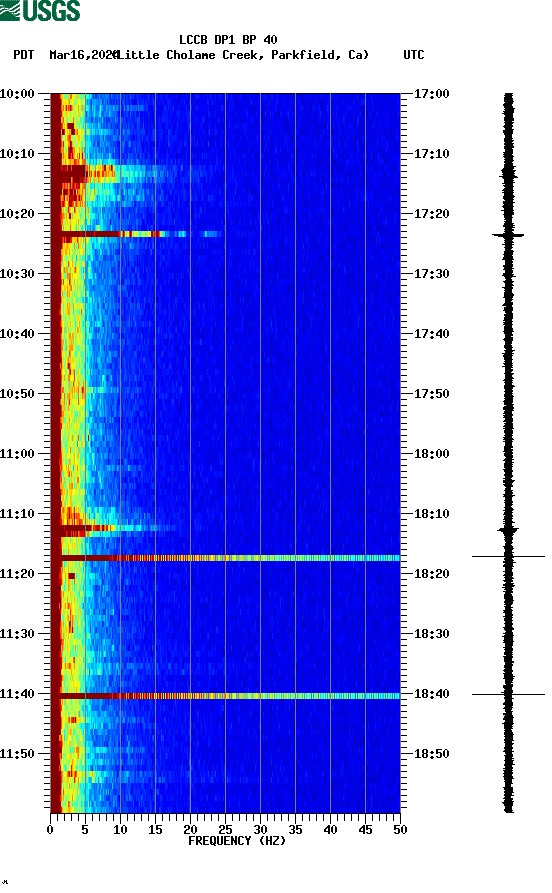Click the '10:40' PDT time label
This screenshot has width=552, height=893.
tap(18, 334)
